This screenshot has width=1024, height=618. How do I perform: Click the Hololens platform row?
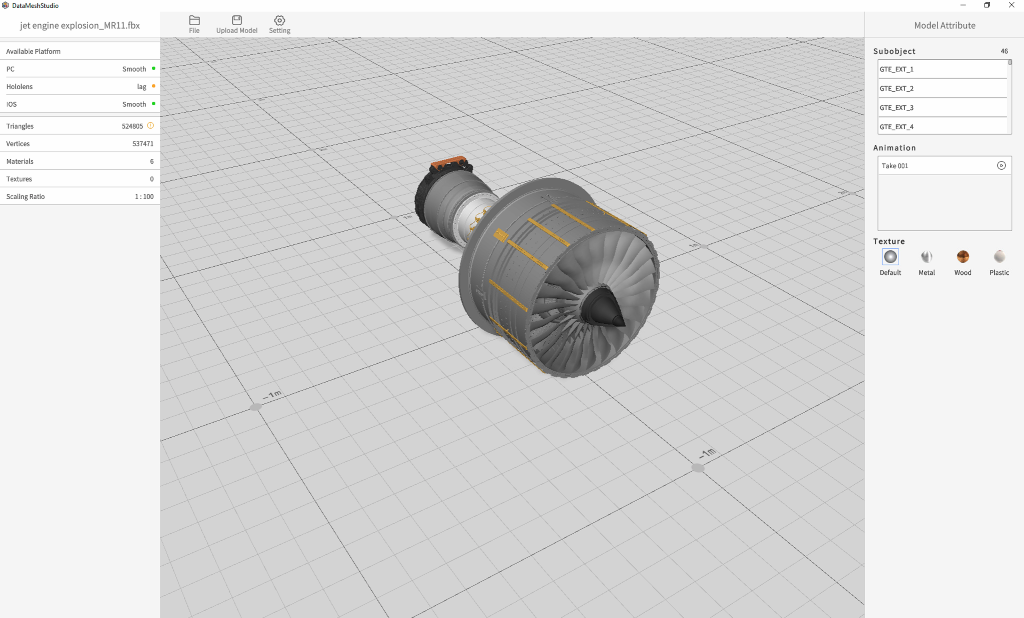80,86
